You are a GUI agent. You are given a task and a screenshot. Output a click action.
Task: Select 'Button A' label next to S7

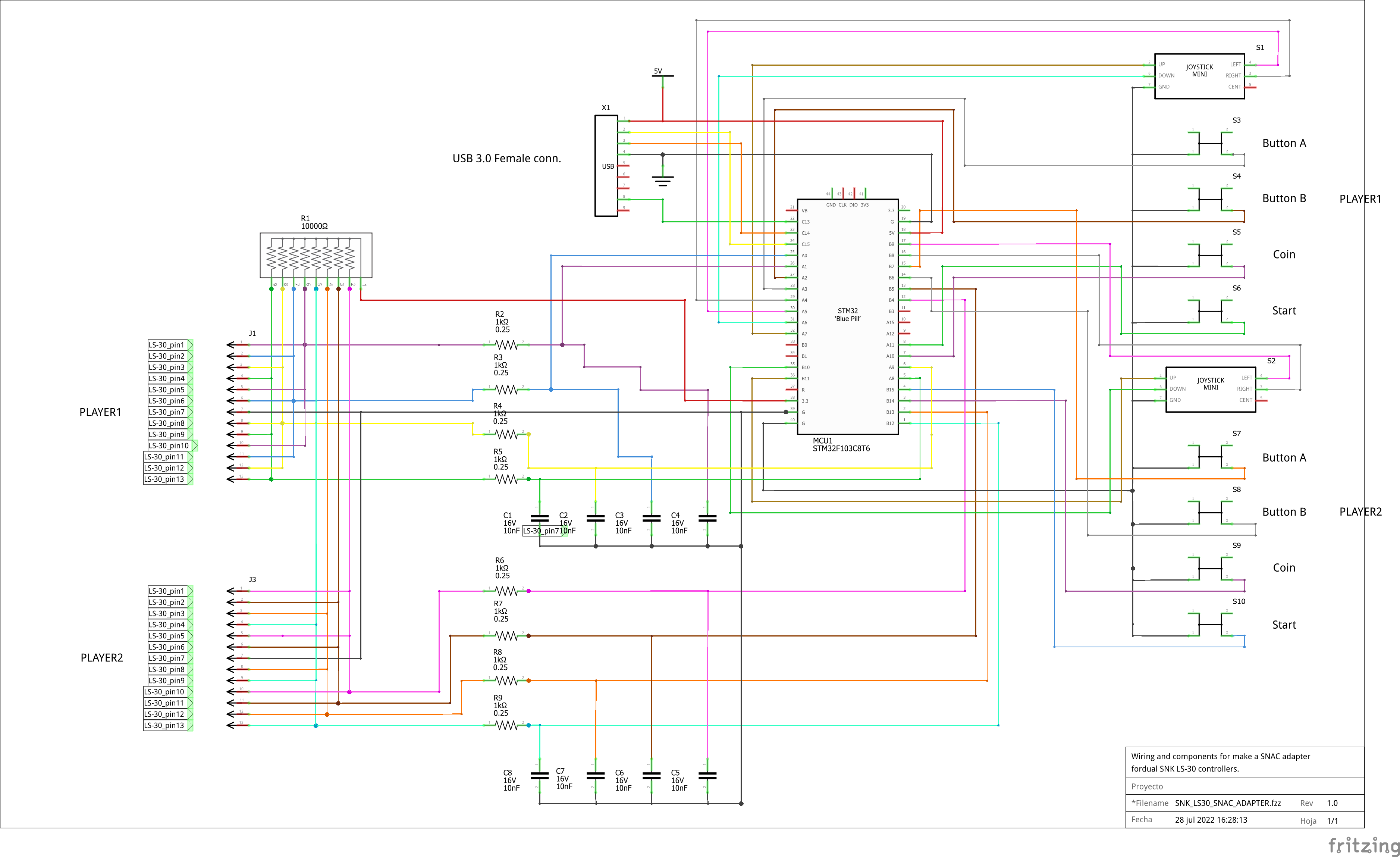[x=1284, y=457]
